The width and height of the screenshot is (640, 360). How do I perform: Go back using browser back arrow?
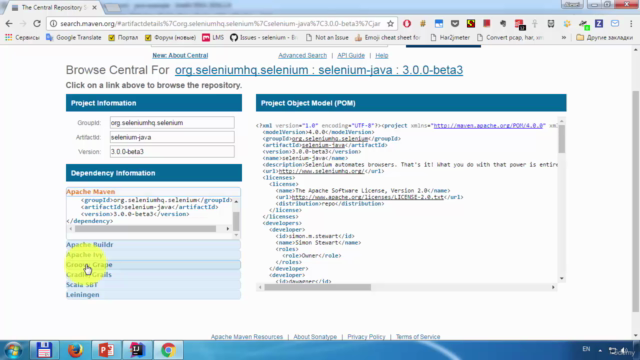coord(9,24)
